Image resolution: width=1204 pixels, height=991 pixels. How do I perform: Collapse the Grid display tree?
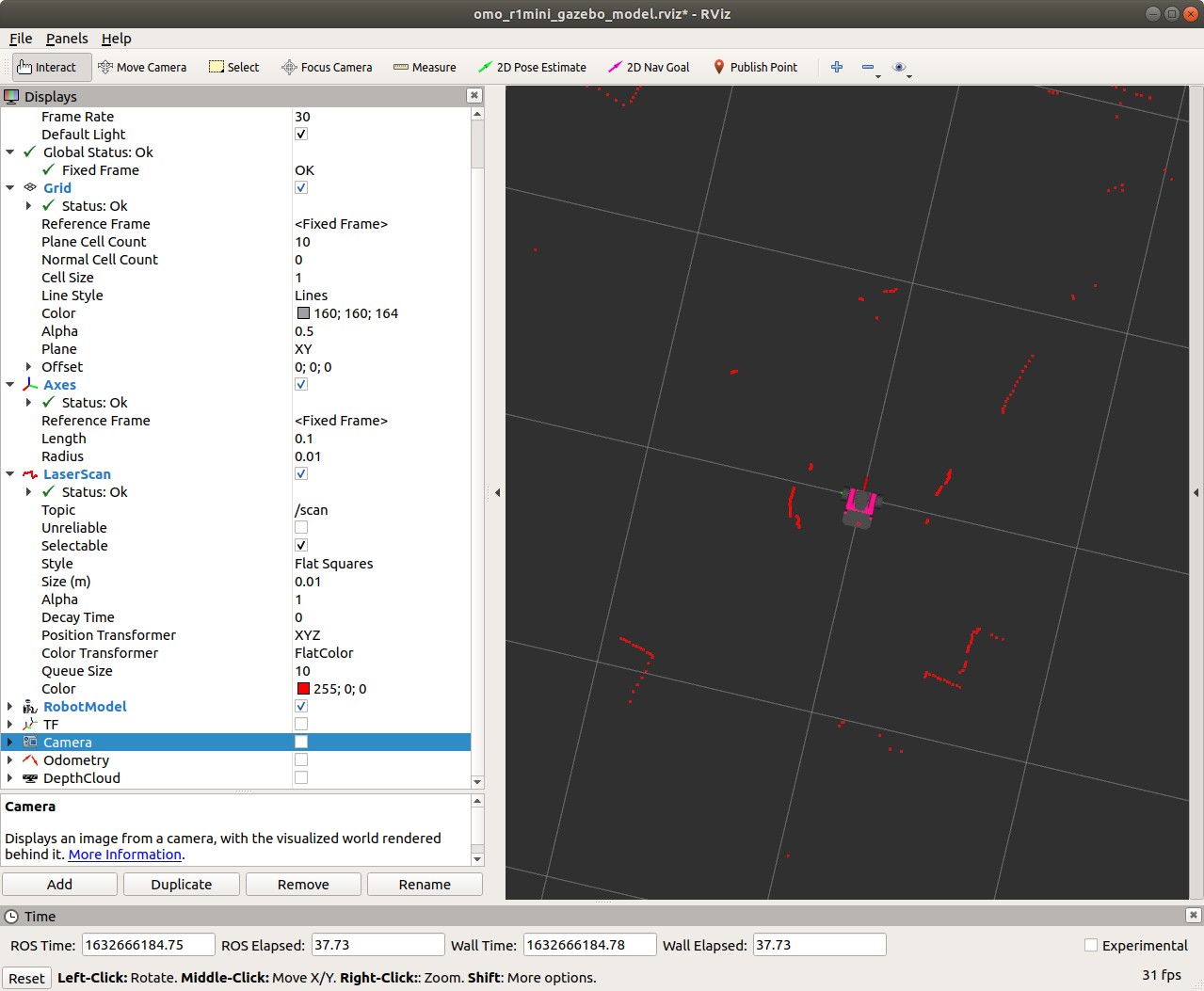click(10, 187)
